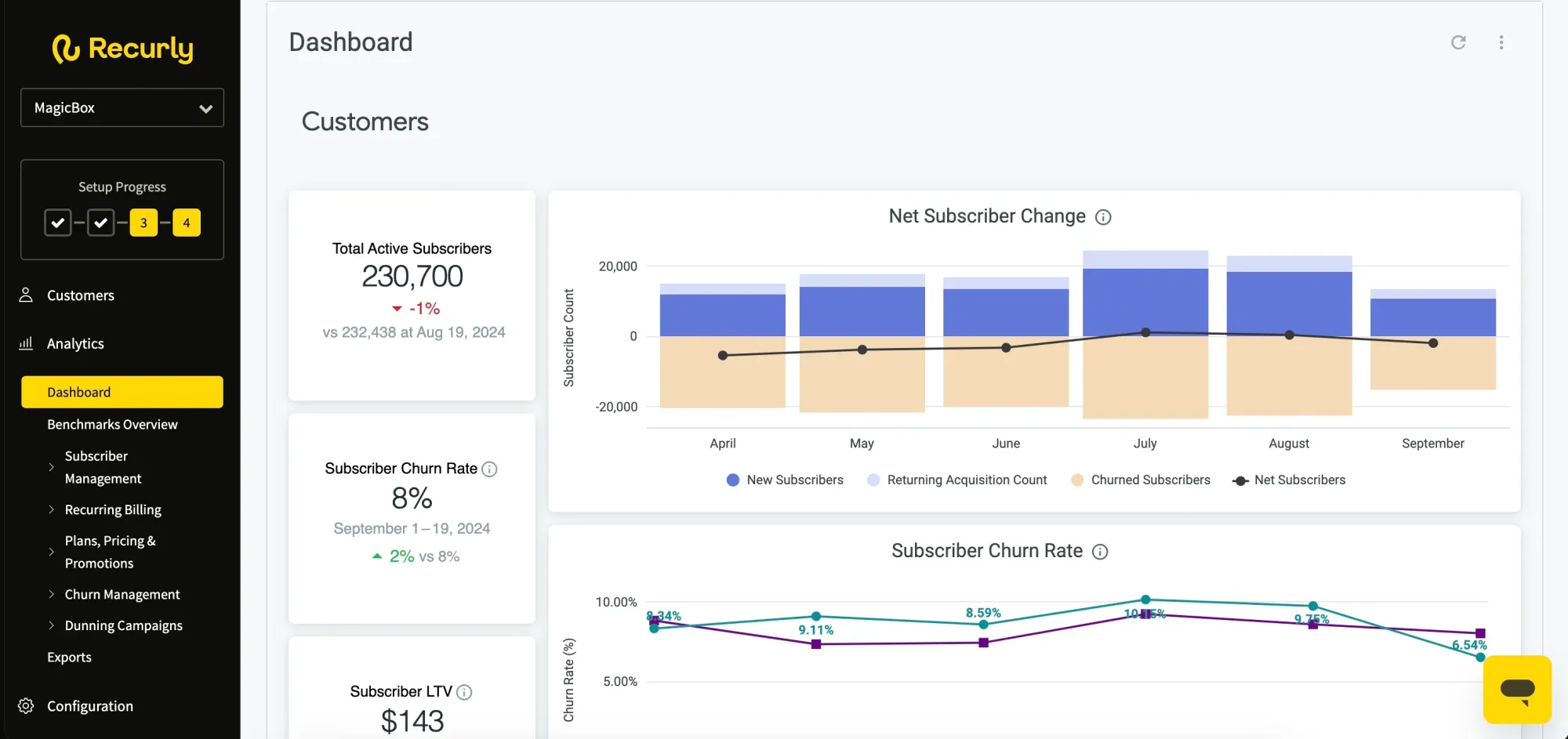Open setup progress step 3
Viewport: 1568px width, 739px height.
143,223
